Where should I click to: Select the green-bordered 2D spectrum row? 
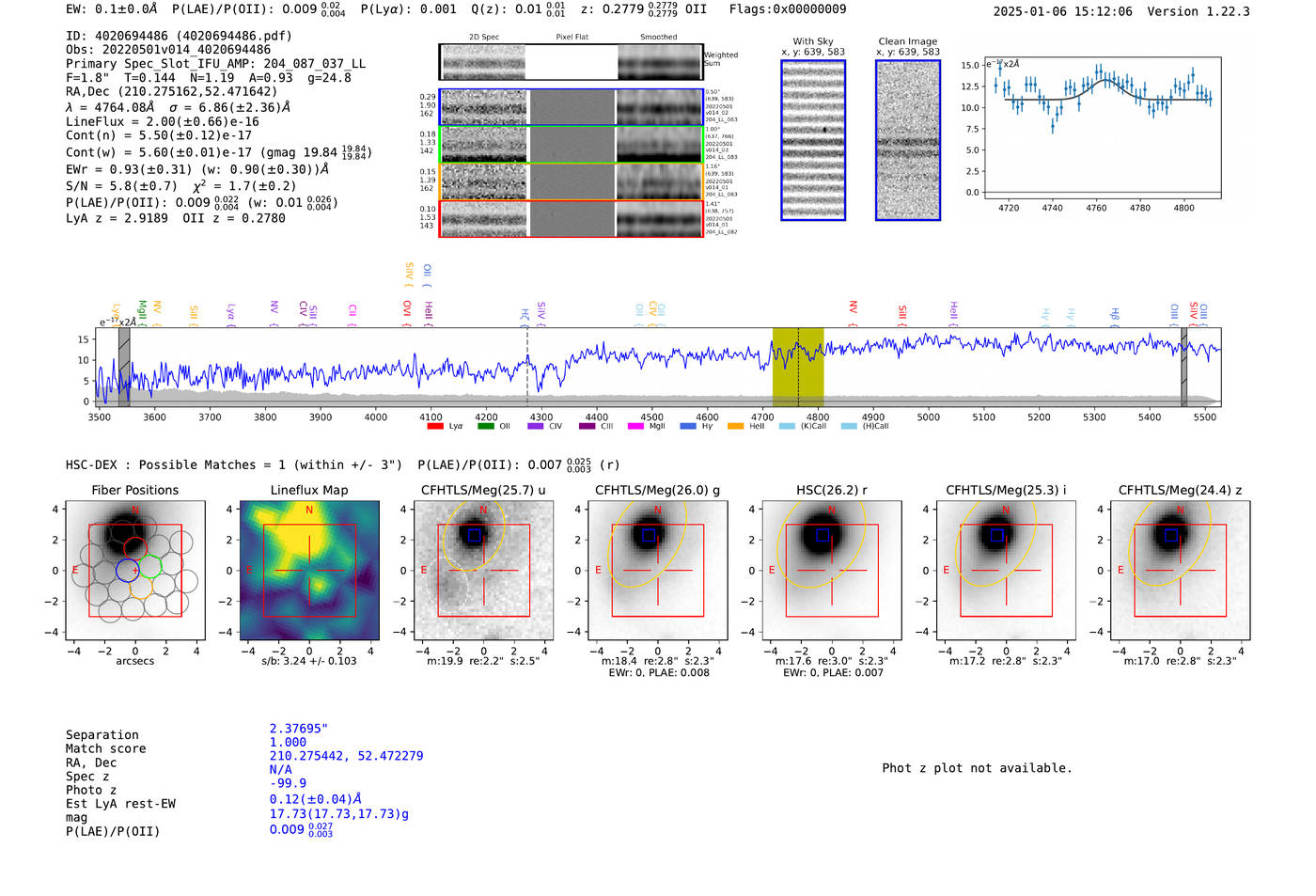(571, 144)
